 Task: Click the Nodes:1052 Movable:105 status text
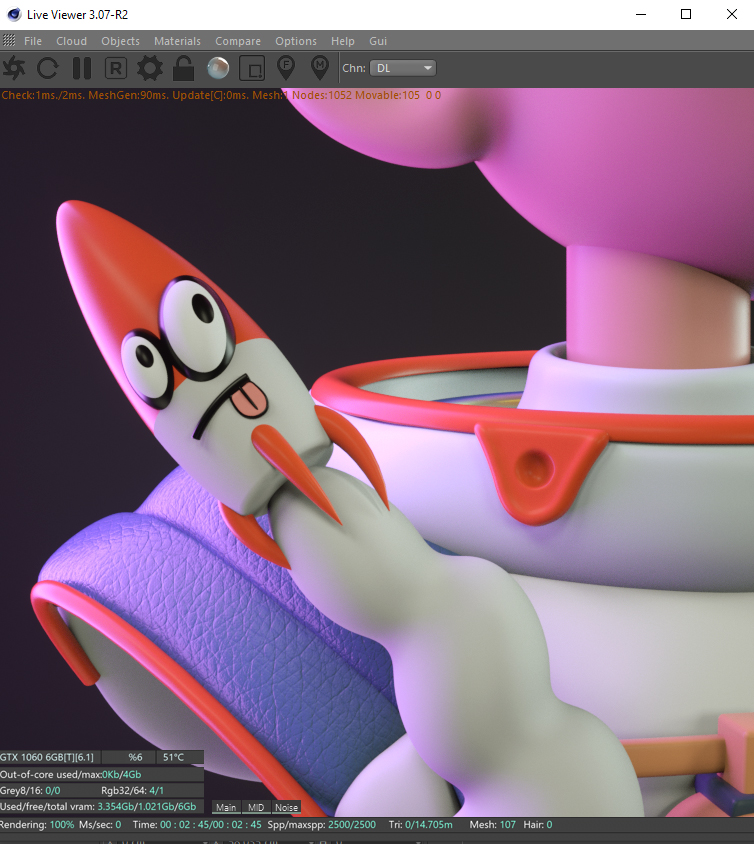tap(356, 95)
